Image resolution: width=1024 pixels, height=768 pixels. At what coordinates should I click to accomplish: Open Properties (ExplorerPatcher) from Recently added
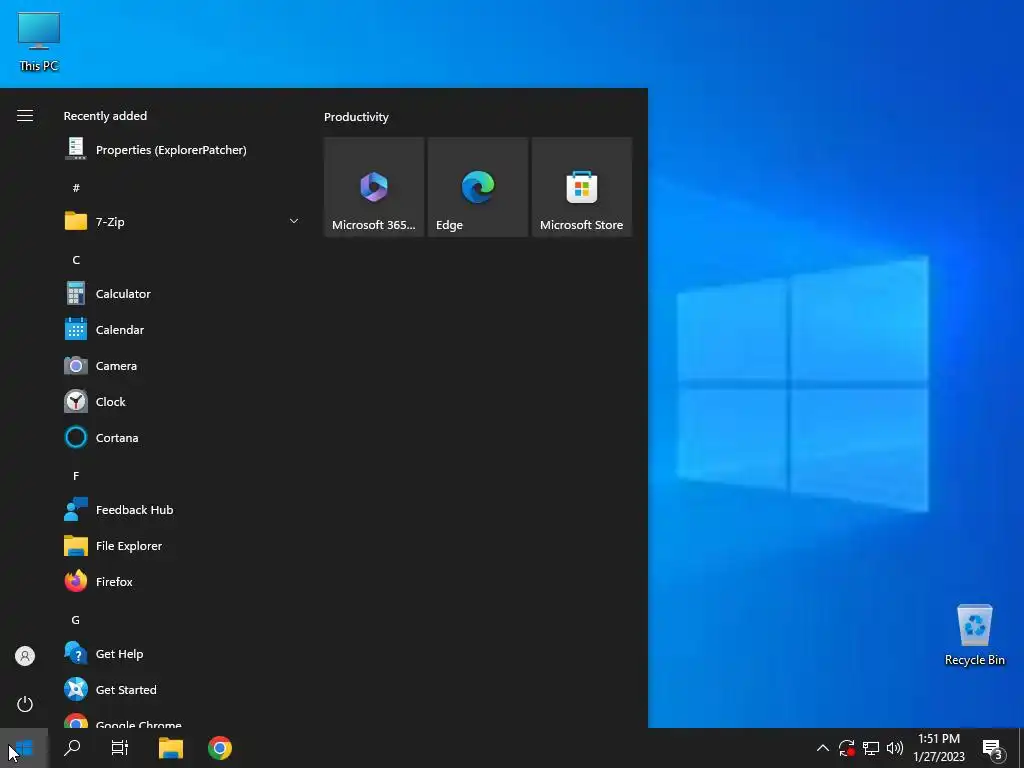coord(182,150)
